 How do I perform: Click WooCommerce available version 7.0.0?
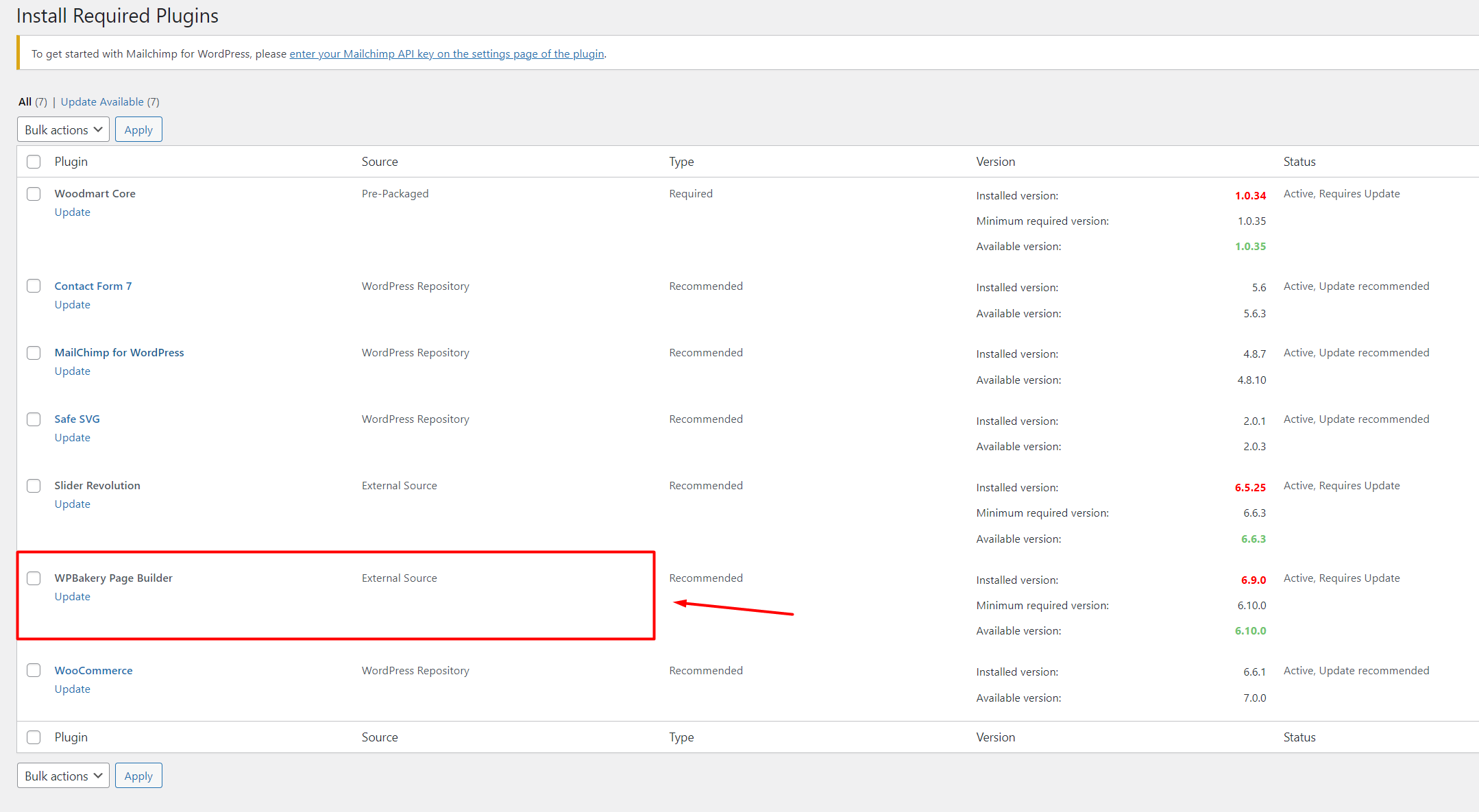pyautogui.click(x=1255, y=698)
